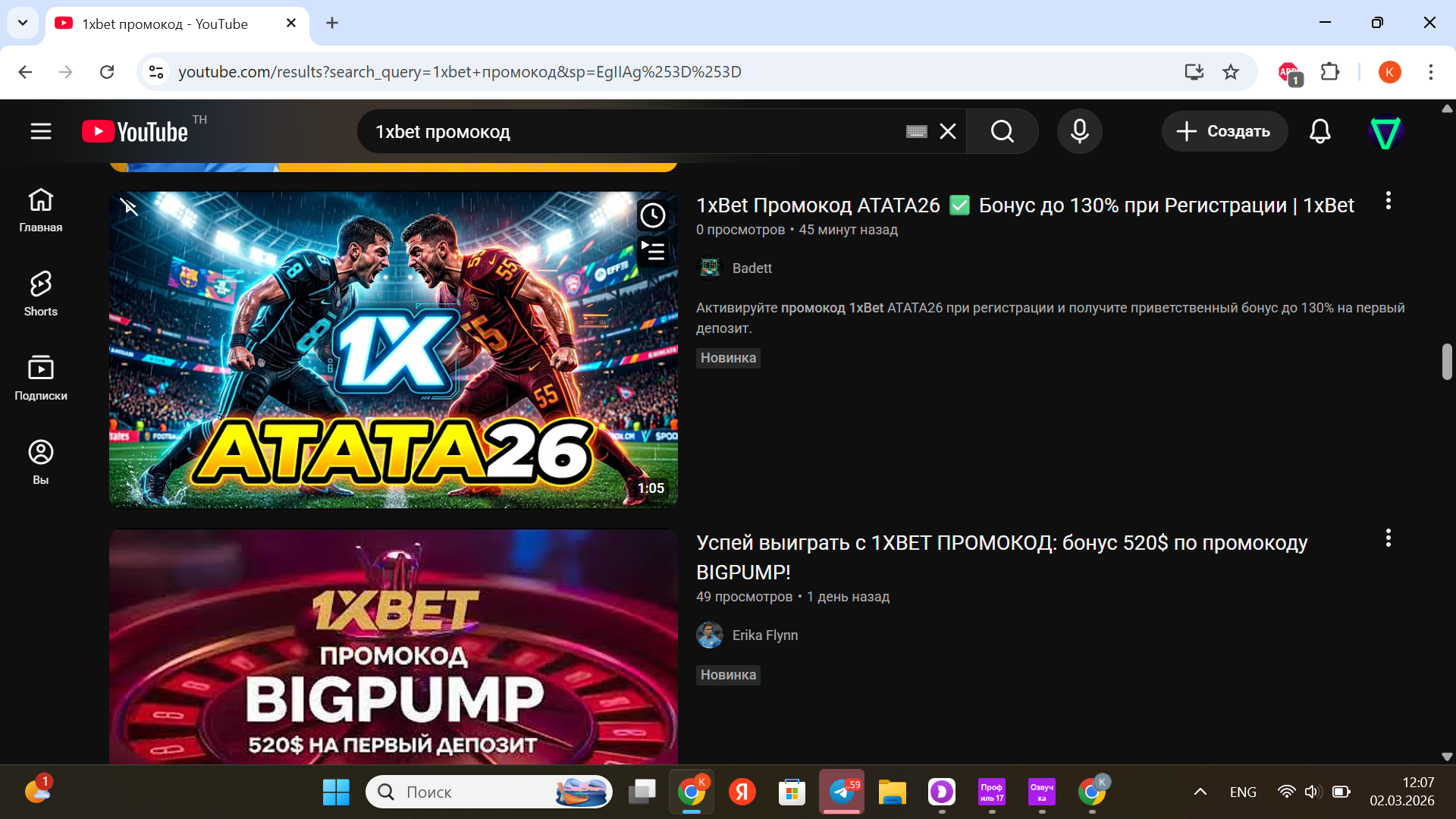
Task: Open the Shorts sidebar item
Action: [x=41, y=293]
